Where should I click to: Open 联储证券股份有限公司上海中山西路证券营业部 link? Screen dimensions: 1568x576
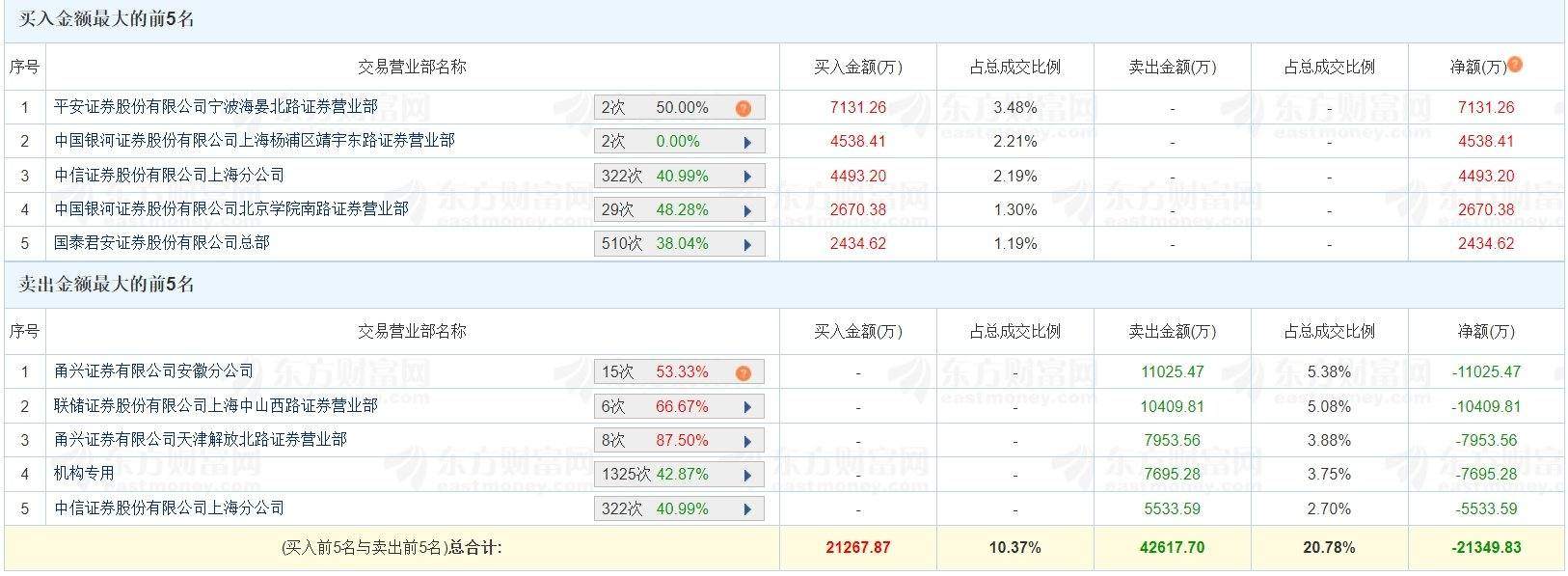click(216, 406)
